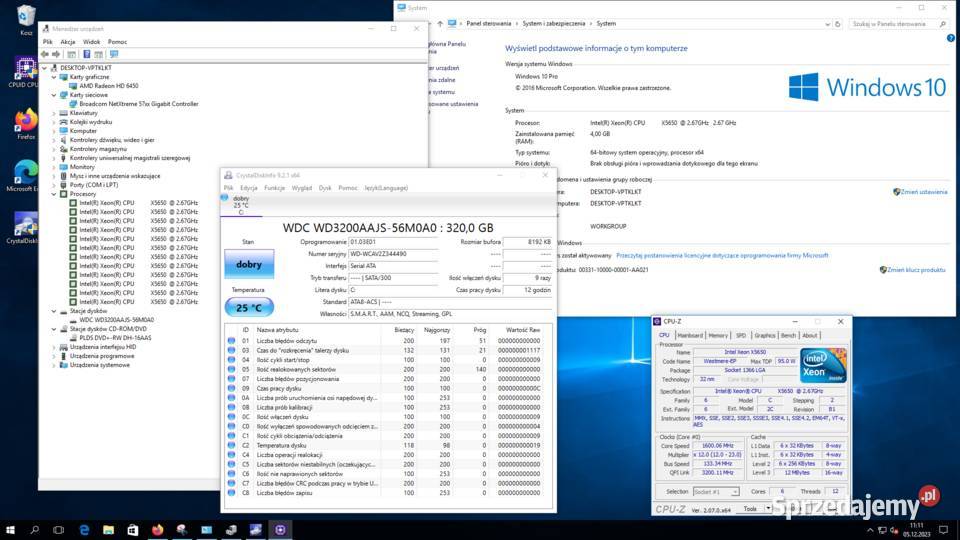Open the notification center icon in the tray
The height and width of the screenshot is (540, 960).
pos(943,530)
